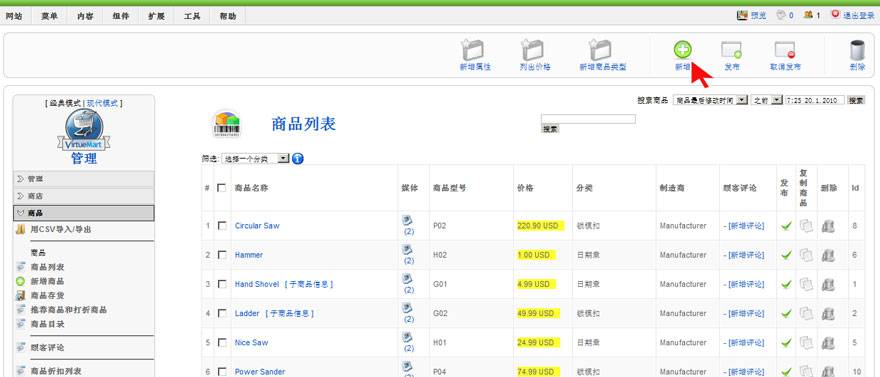Click the 发布 publish toolbar icon
The image size is (880, 377).
pyautogui.click(x=731, y=50)
